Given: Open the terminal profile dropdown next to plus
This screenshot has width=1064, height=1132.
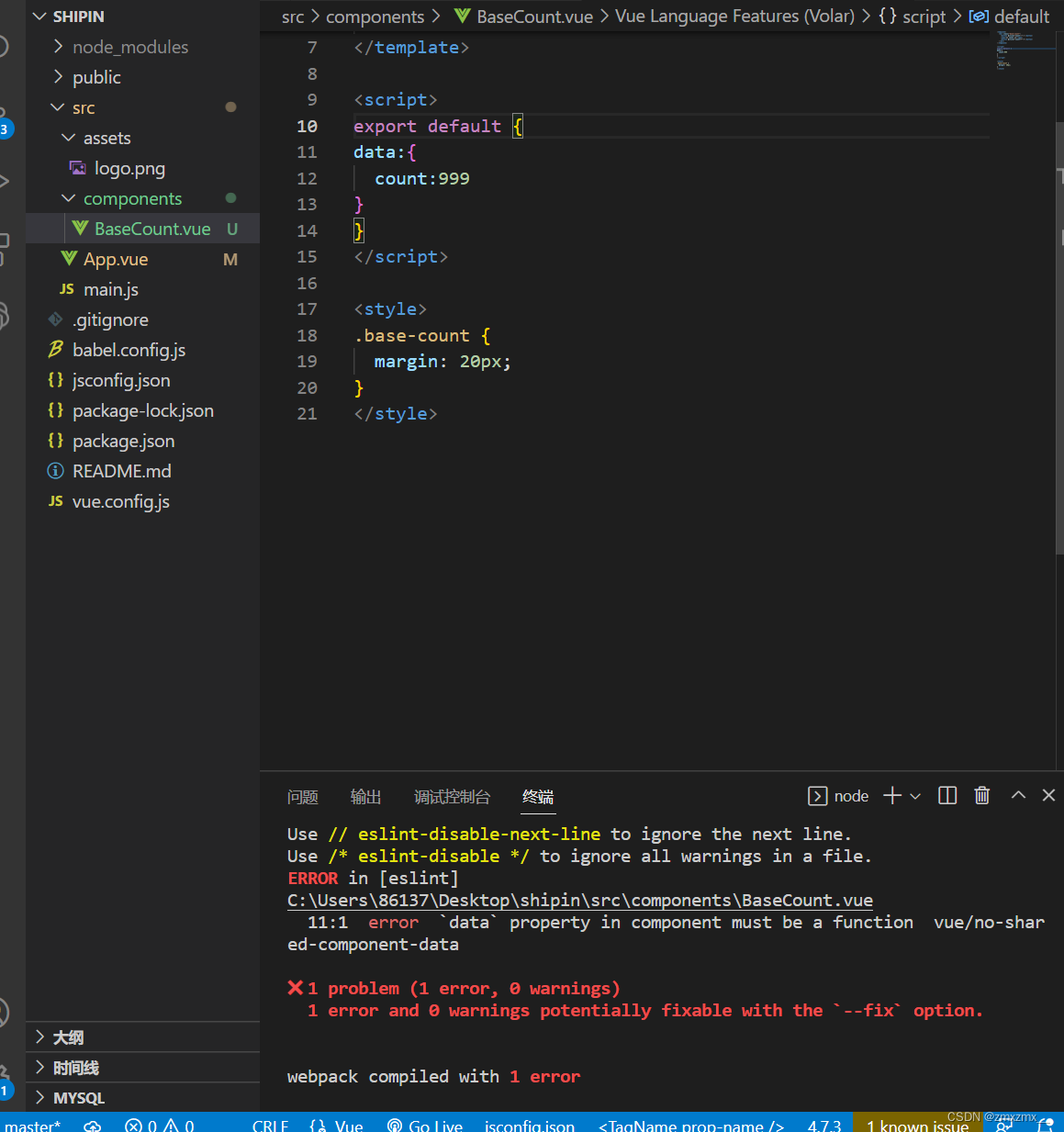Looking at the screenshot, I should click(914, 795).
